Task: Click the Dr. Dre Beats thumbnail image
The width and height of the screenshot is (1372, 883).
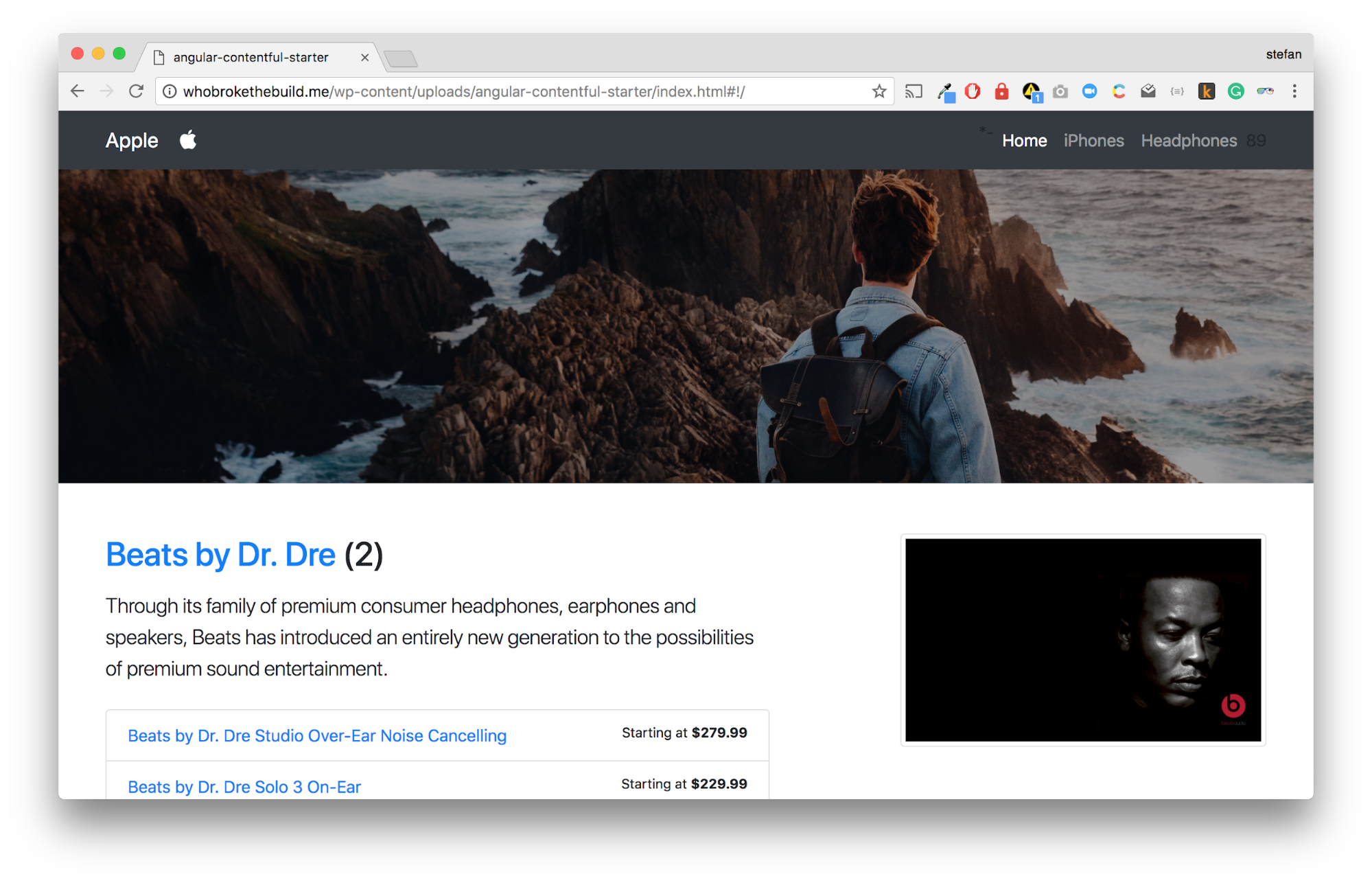Action: point(1082,640)
